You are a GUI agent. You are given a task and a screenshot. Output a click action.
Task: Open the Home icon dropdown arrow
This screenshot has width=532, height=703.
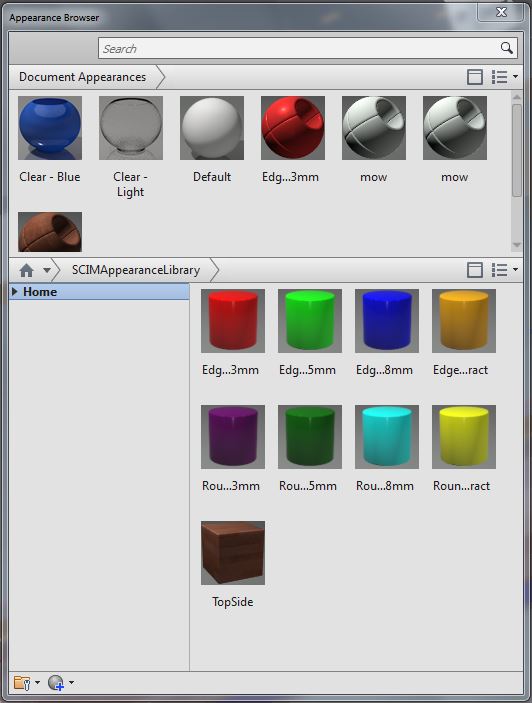coord(47,270)
